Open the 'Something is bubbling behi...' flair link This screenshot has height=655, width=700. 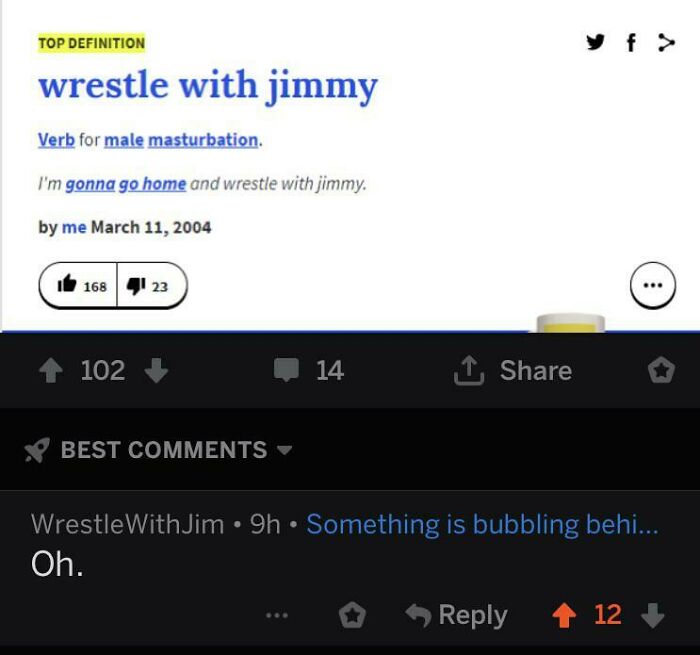coord(482,524)
